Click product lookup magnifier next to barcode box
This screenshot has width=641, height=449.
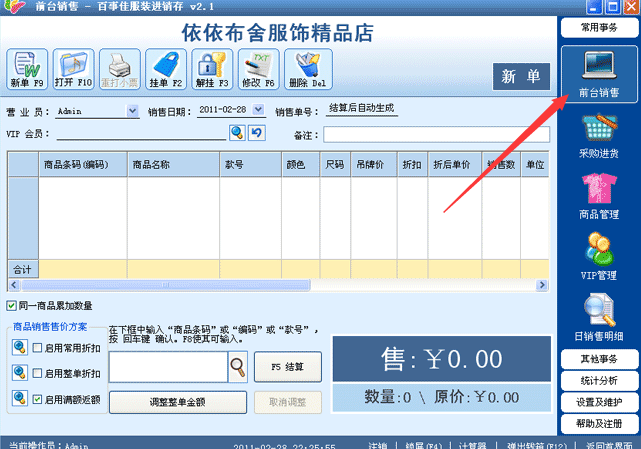238,367
